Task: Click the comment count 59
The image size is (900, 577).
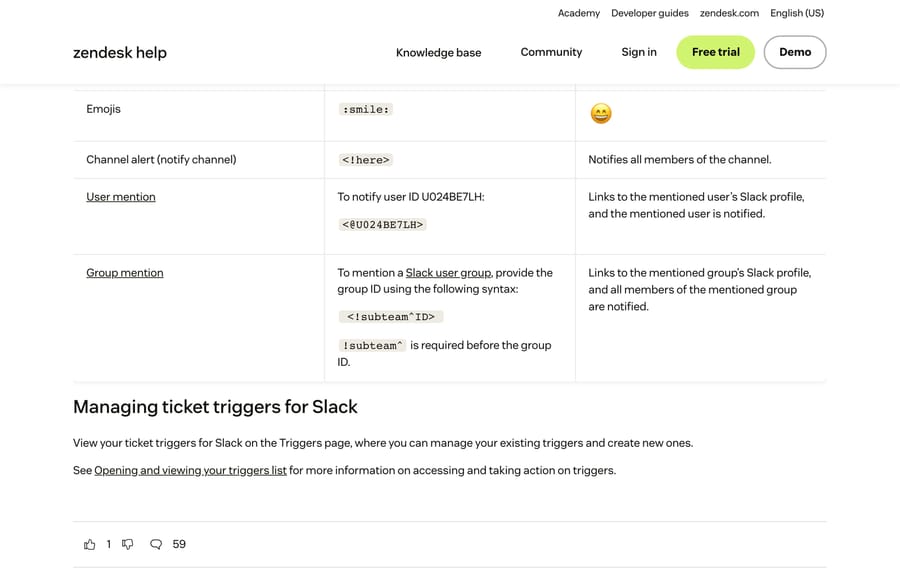Action: [179, 544]
